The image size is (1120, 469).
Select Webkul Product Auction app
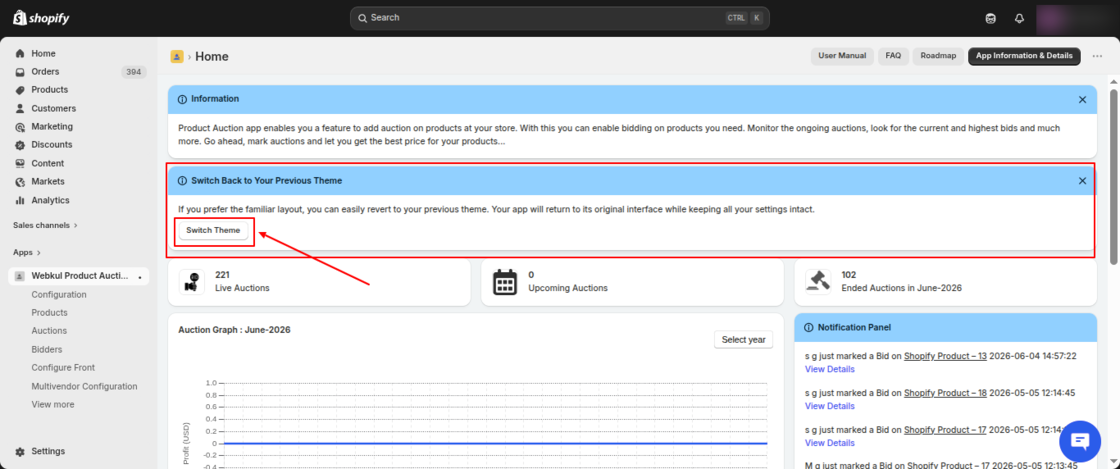79,276
